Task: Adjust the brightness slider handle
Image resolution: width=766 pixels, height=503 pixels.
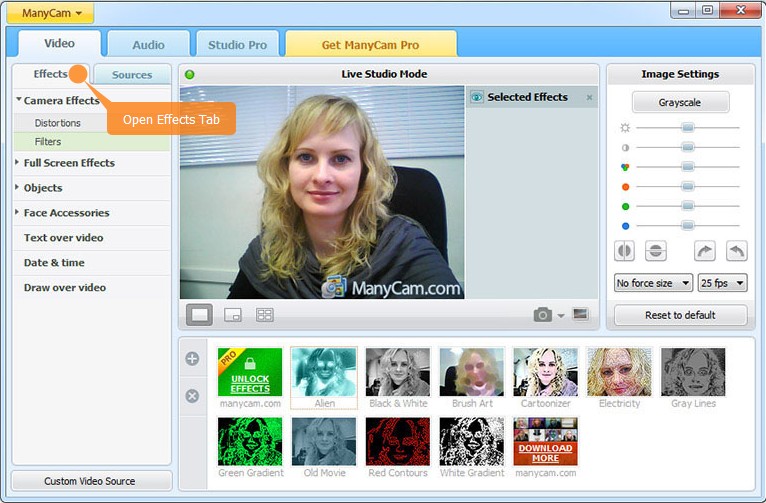Action: pyautogui.click(x=688, y=127)
